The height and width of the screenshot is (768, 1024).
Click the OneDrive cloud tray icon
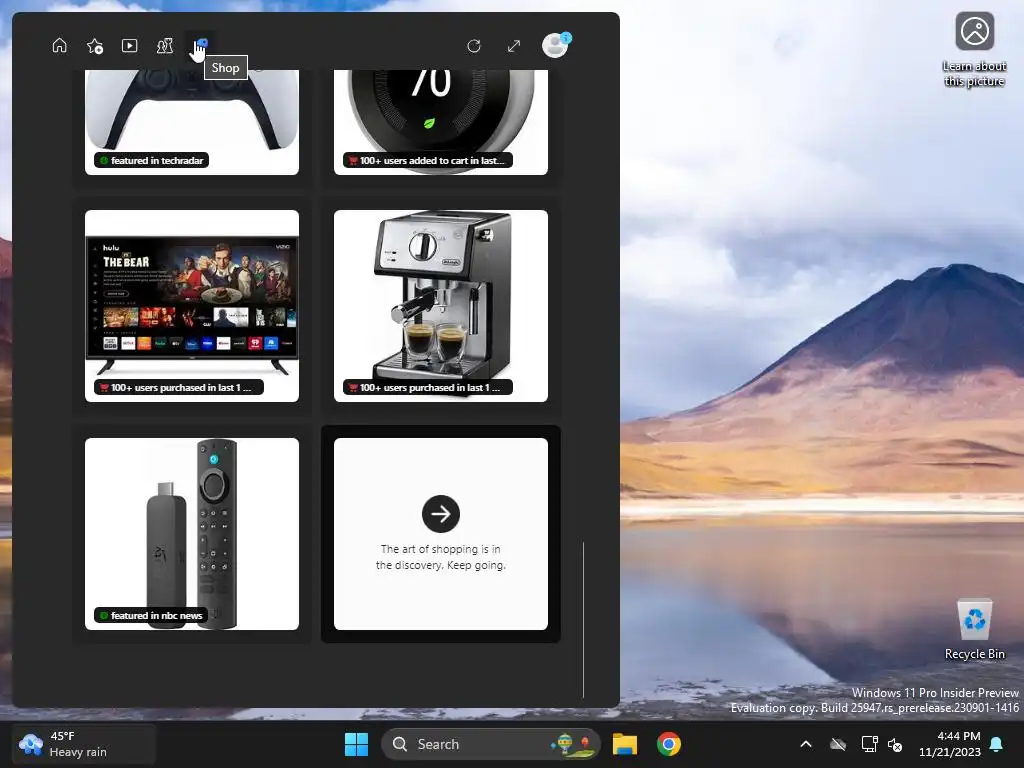[x=838, y=744]
